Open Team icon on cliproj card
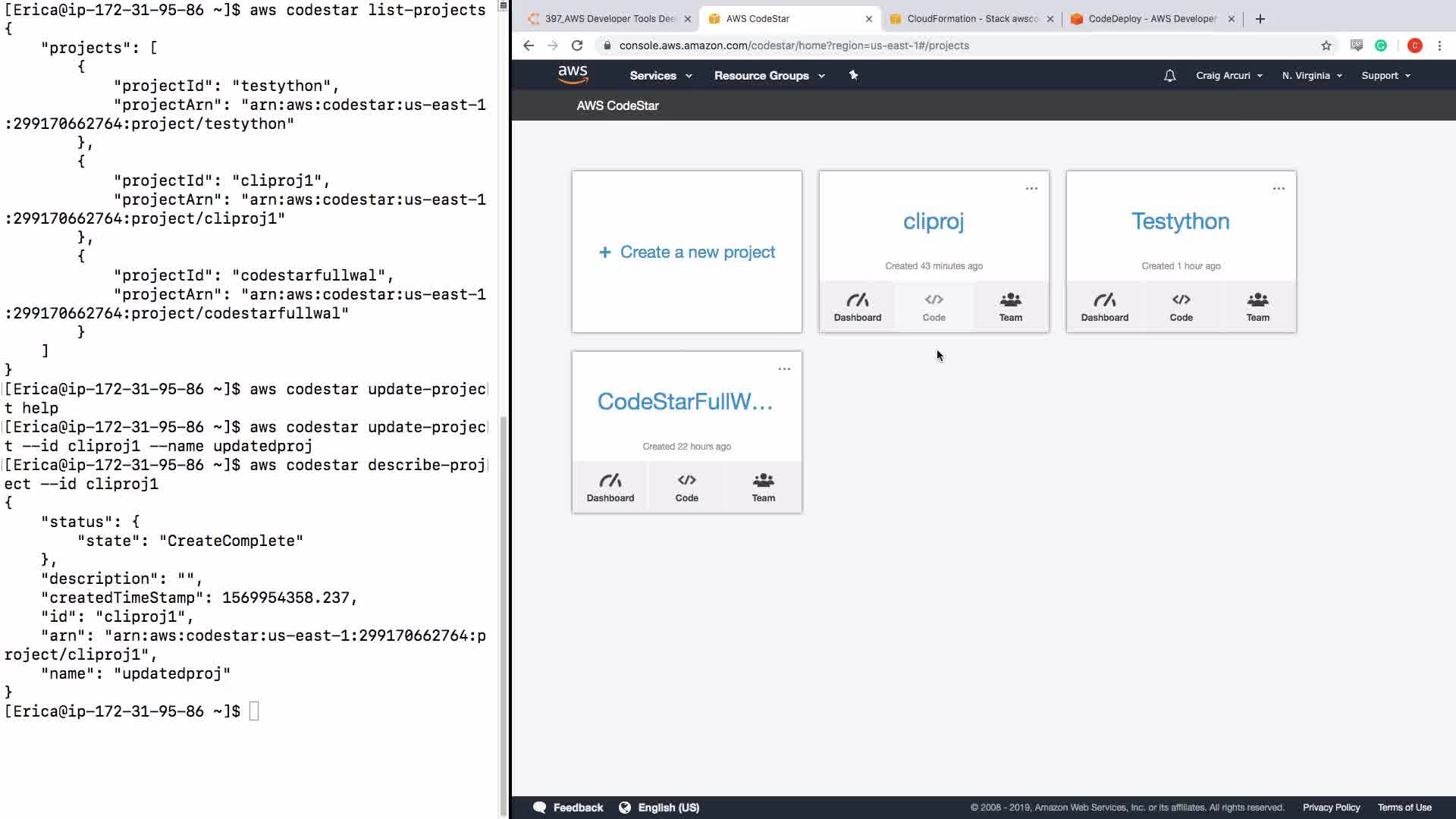This screenshot has height=819, width=1456. pos(1010,307)
